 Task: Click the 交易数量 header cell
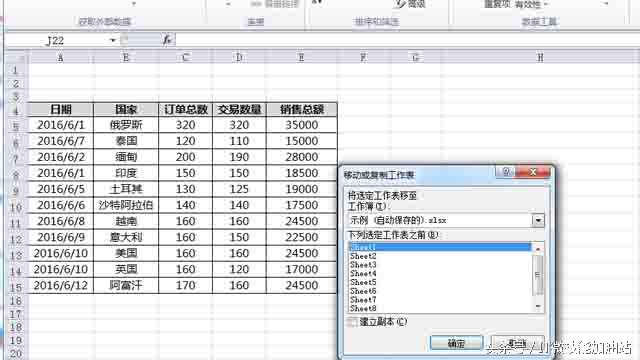239,109
